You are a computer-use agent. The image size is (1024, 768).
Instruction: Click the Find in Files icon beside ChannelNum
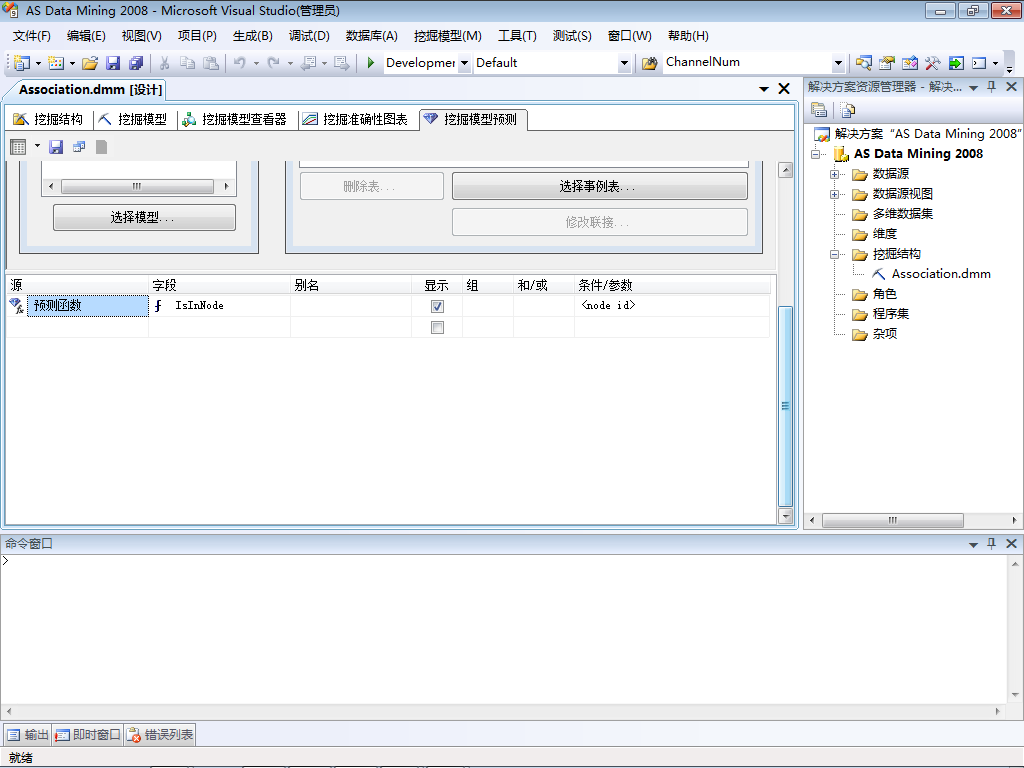point(649,63)
